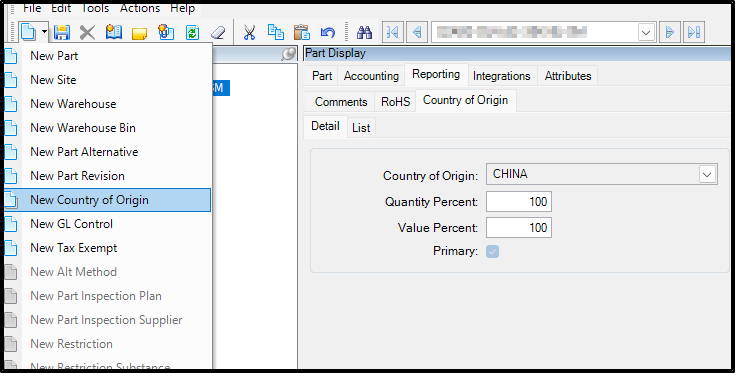The image size is (735, 373).
Task: Click the toolbar icon right of the sticky note
Action: coord(166,32)
